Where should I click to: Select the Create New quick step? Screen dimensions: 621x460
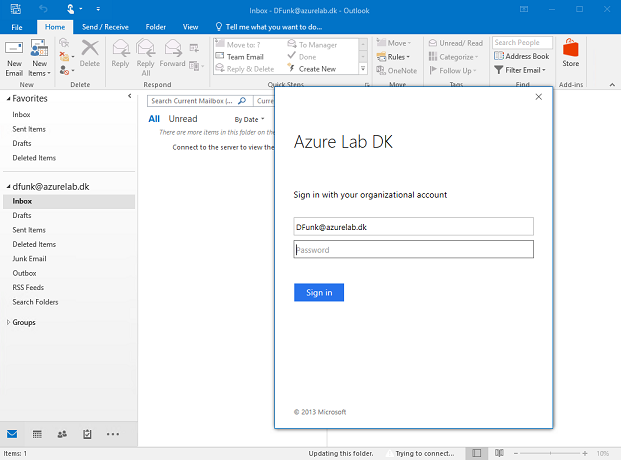[x=312, y=69]
